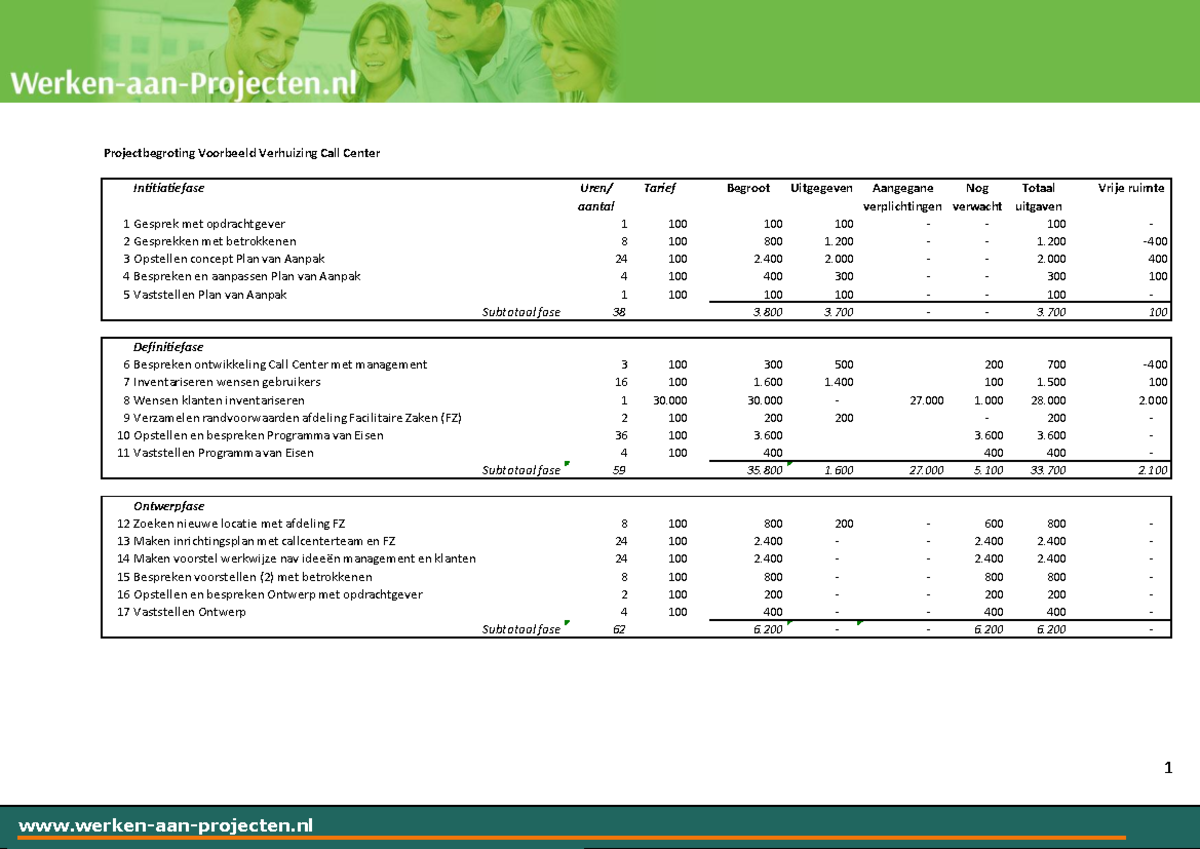This screenshot has height=849, width=1200.
Task: Click the comment marker on the 6.200 Begroot subtotal
Action: 790,621
